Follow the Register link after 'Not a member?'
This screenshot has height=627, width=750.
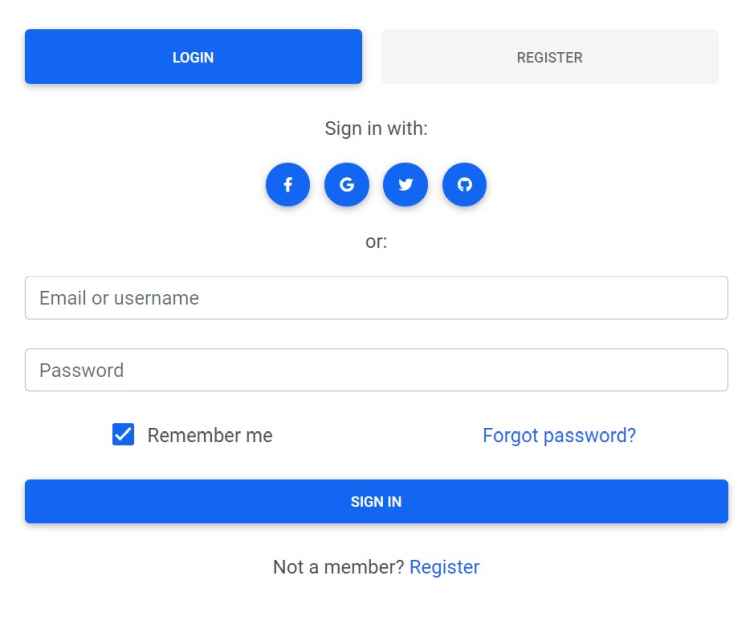[x=444, y=567]
